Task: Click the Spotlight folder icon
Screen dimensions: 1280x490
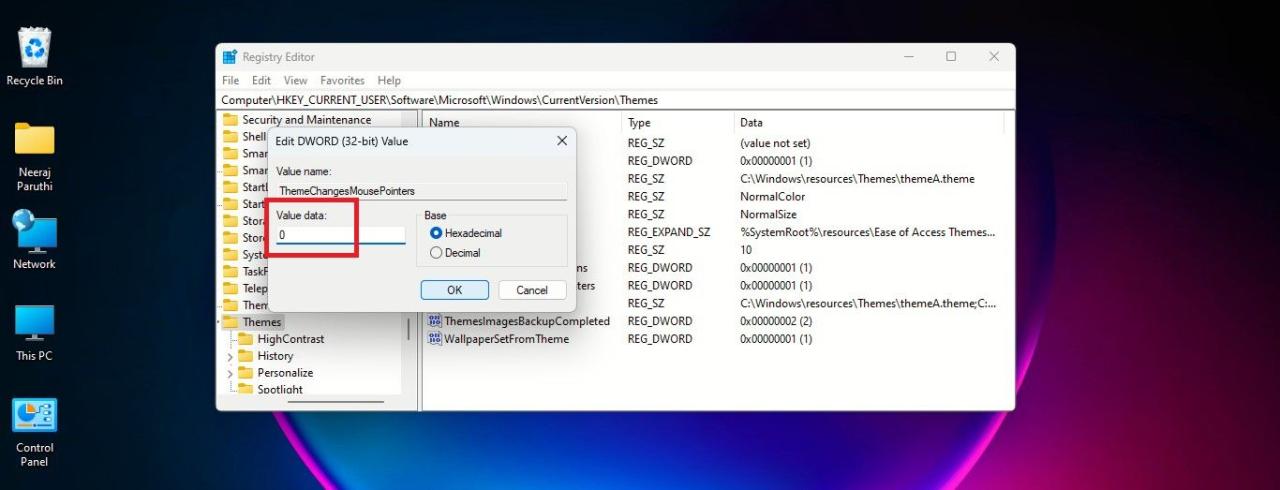Action: pyautogui.click(x=245, y=390)
